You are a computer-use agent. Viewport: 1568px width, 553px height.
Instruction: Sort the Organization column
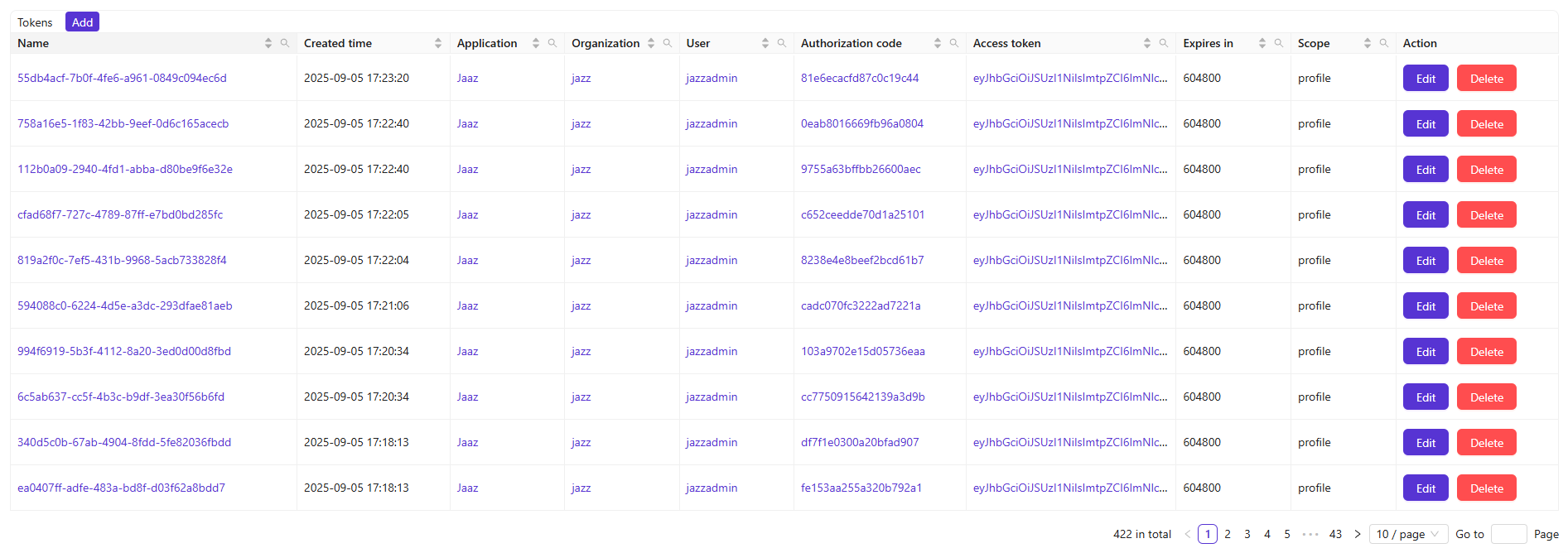[x=651, y=43]
